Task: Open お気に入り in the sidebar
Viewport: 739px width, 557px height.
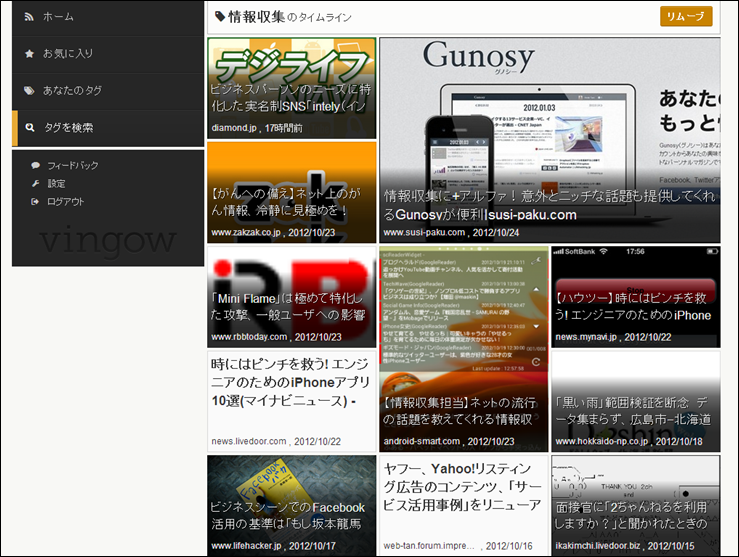Action: pyautogui.click(x=108, y=55)
